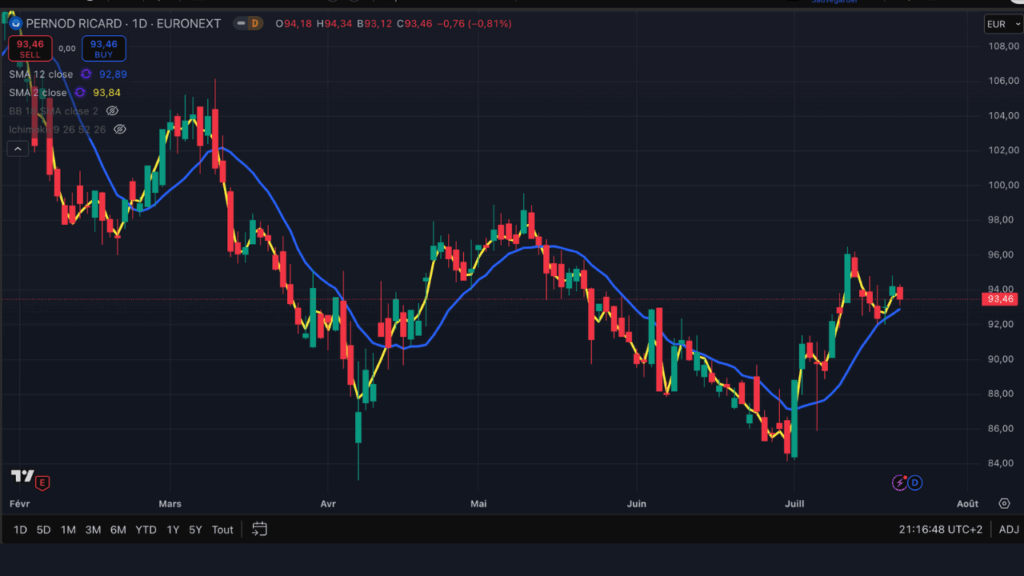Click the 0,00 spread value

click(67, 48)
